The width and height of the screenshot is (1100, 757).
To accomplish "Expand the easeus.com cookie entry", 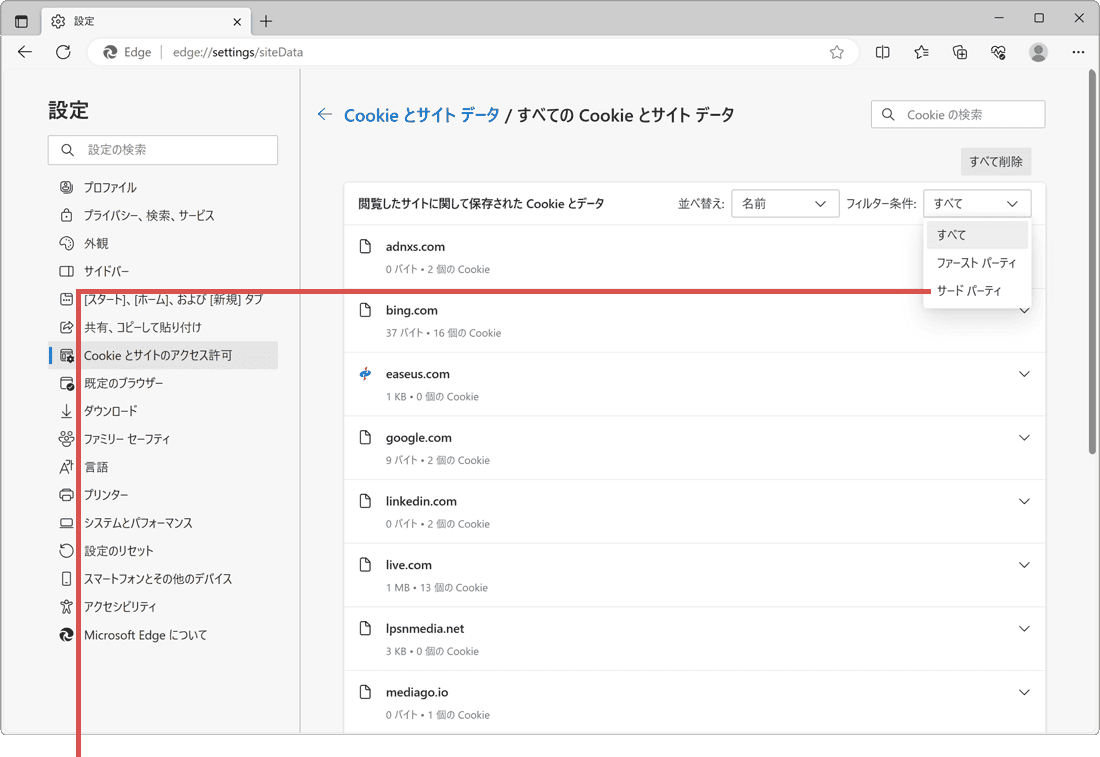I will pyautogui.click(x=1023, y=374).
